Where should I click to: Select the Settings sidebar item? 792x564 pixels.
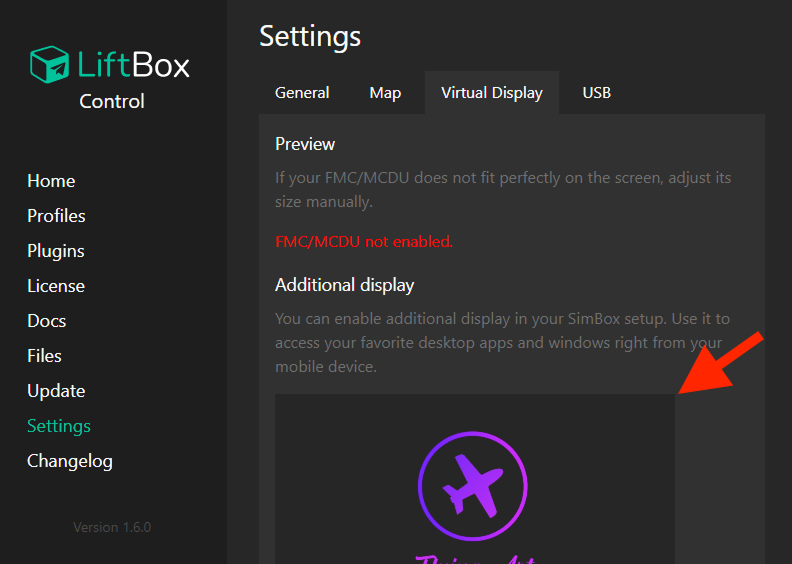[59, 426]
